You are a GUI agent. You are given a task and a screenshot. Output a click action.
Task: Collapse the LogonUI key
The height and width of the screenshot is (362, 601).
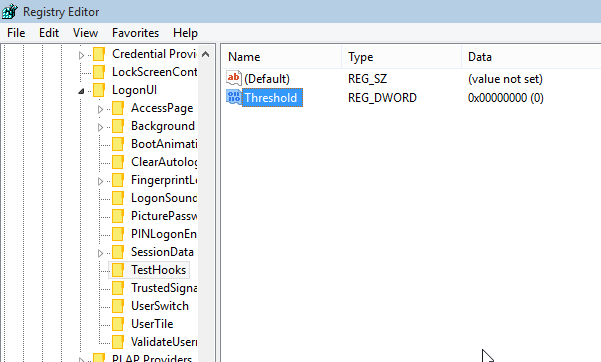point(81,91)
